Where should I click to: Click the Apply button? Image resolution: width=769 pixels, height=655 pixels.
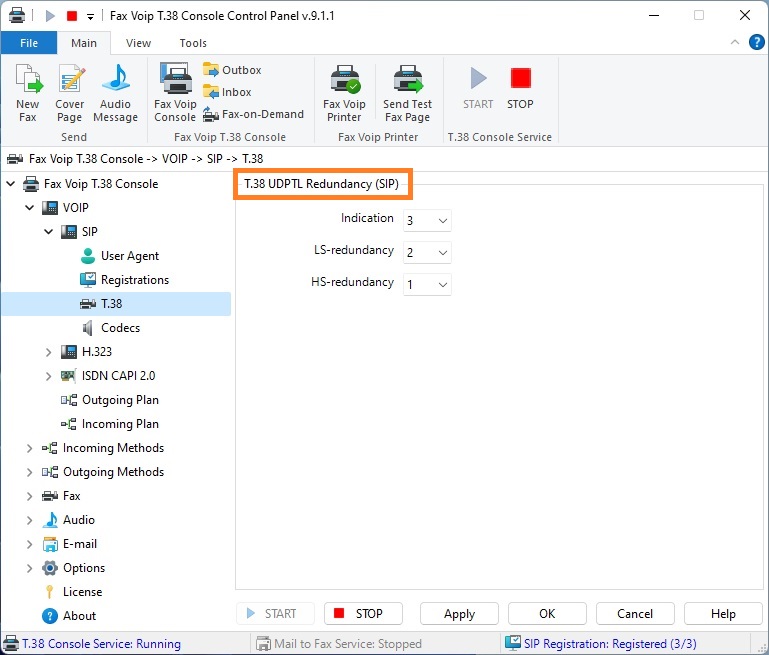point(460,614)
